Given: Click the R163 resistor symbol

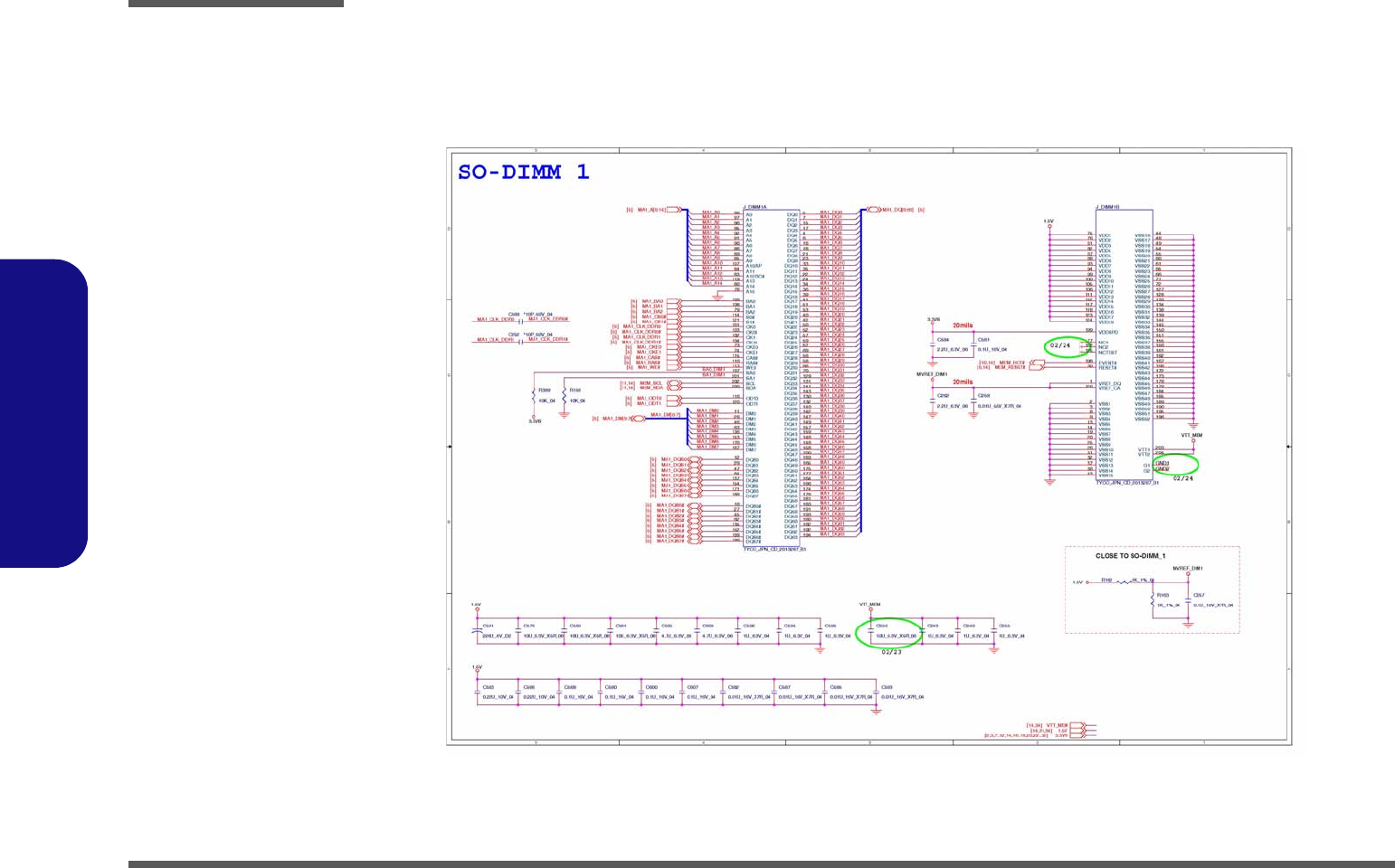Looking at the screenshot, I should 1153,600.
